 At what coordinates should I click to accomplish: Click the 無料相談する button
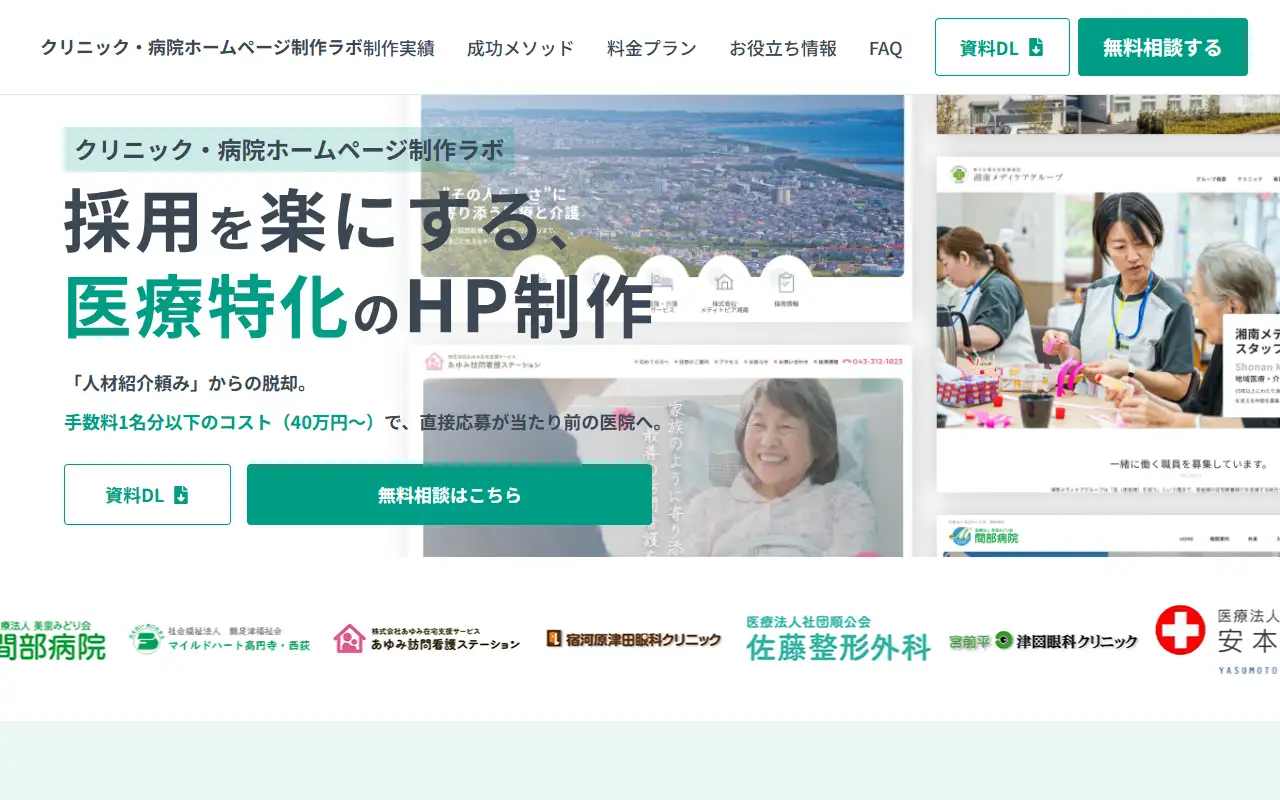pos(1162,47)
